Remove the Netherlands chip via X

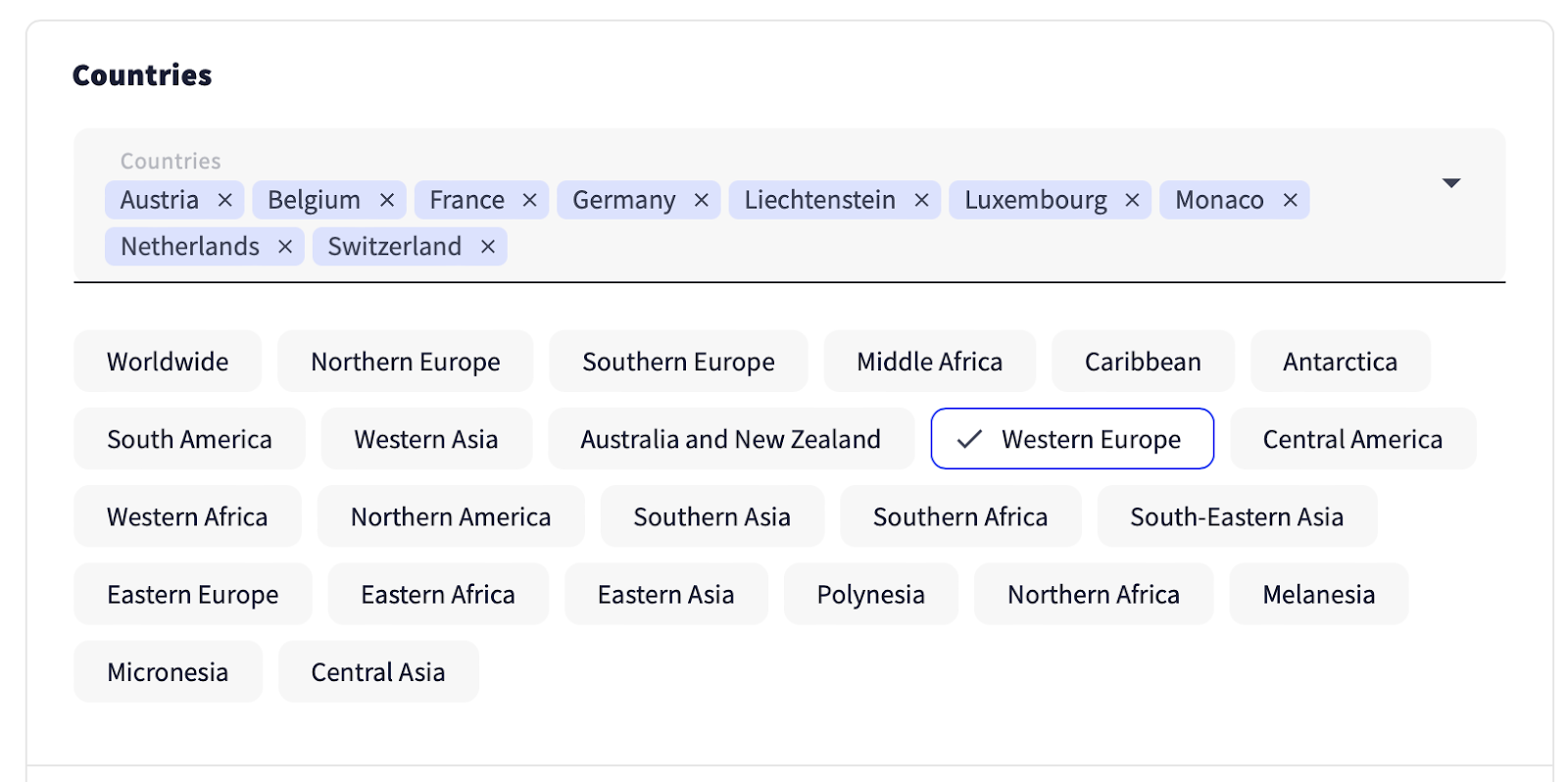point(285,247)
